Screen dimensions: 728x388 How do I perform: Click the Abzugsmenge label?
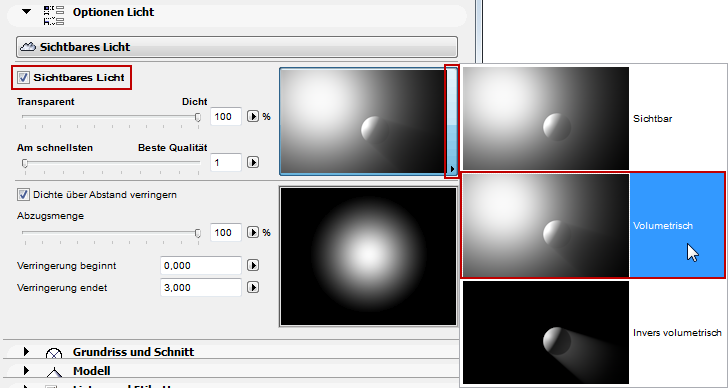point(51,216)
